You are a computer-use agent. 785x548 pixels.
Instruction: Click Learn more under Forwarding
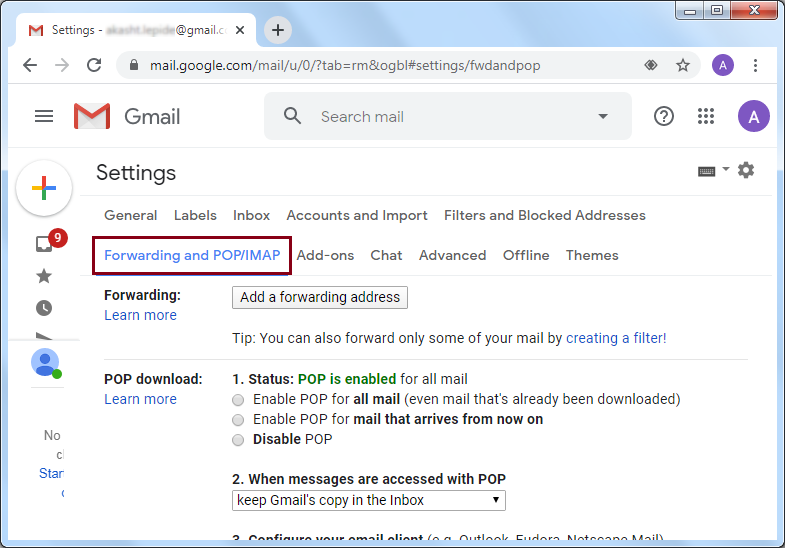click(x=140, y=315)
